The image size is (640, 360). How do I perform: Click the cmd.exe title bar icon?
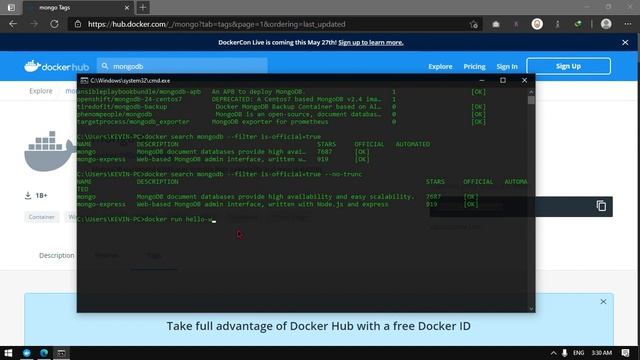[84, 80]
